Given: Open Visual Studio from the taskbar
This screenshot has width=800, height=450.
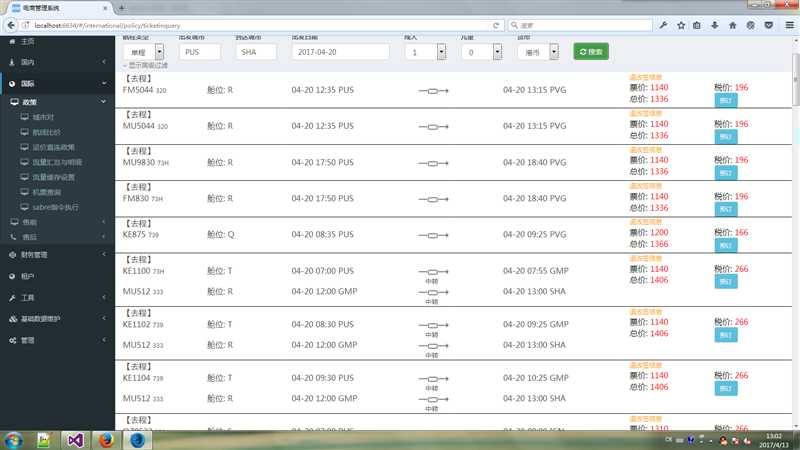Looking at the screenshot, I should [75, 440].
